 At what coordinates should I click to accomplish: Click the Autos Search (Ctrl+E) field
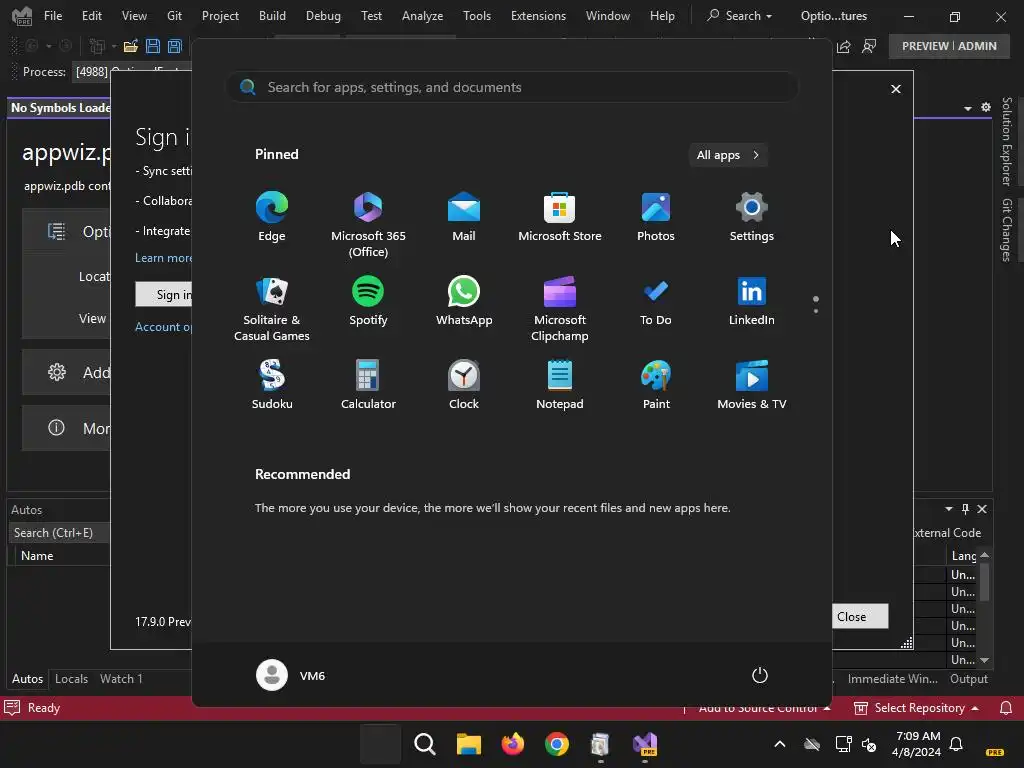59,533
